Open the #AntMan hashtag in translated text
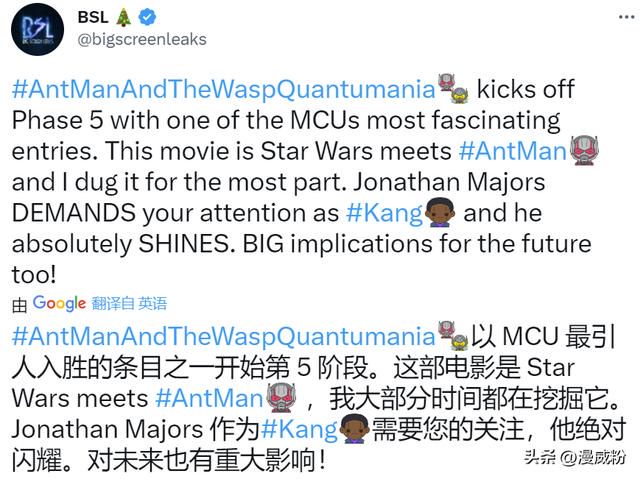The image size is (640, 479). click(x=209, y=398)
